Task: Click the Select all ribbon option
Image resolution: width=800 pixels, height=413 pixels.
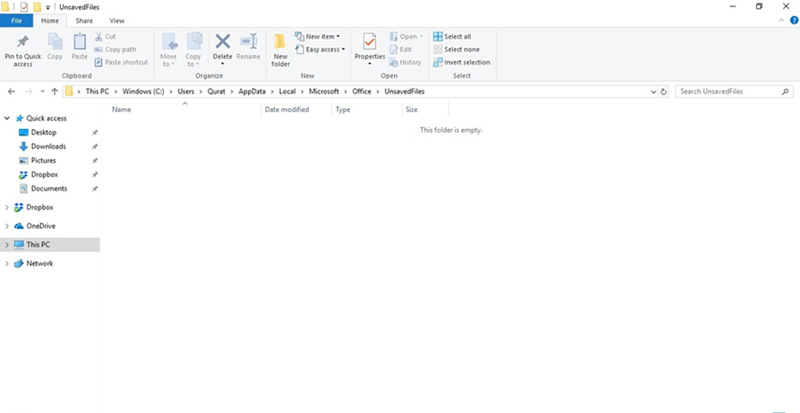Action: (x=452, y=36)
